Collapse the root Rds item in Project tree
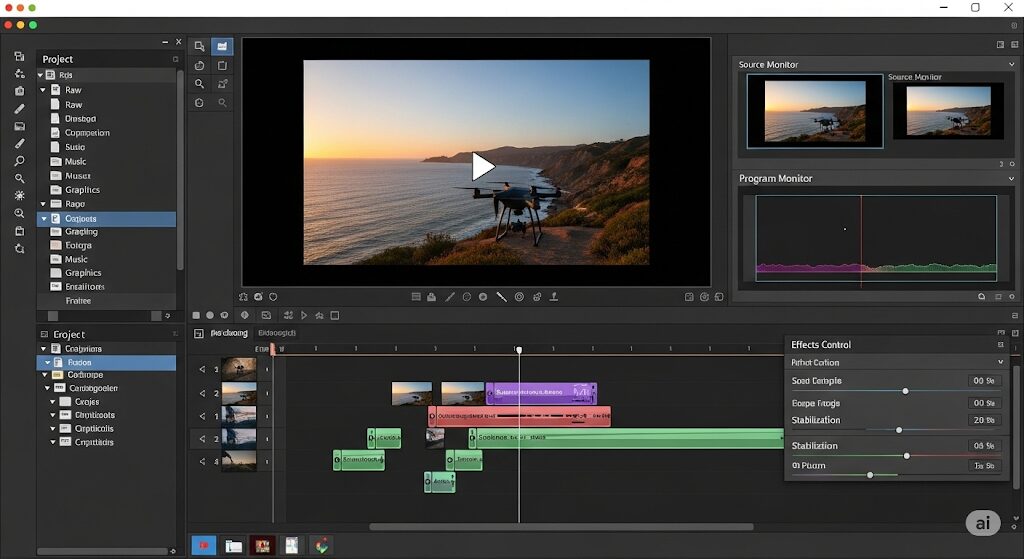Screen dimensions: 1024x559 pos(40,75)
